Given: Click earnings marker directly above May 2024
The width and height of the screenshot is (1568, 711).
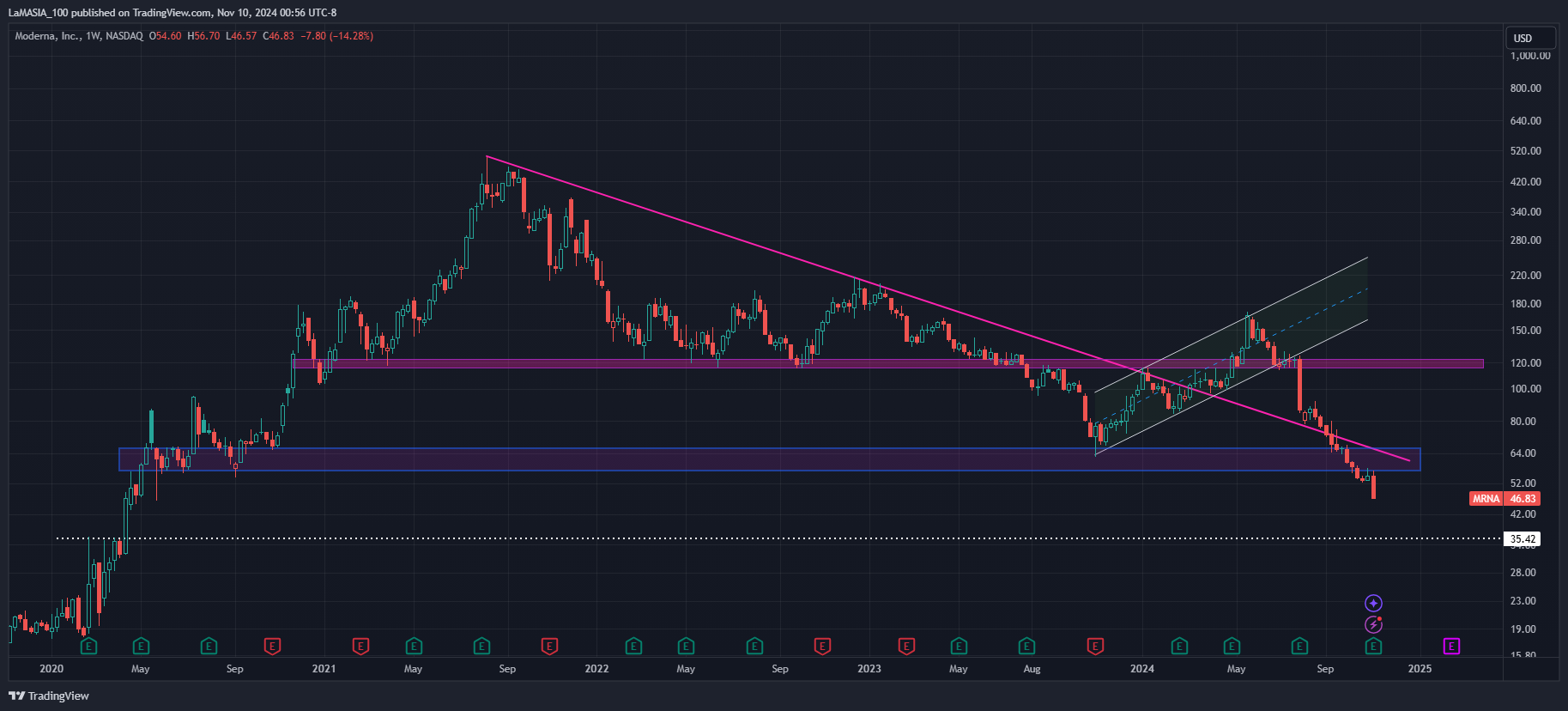Looking at the screenshot, I should pos(1232,646).
